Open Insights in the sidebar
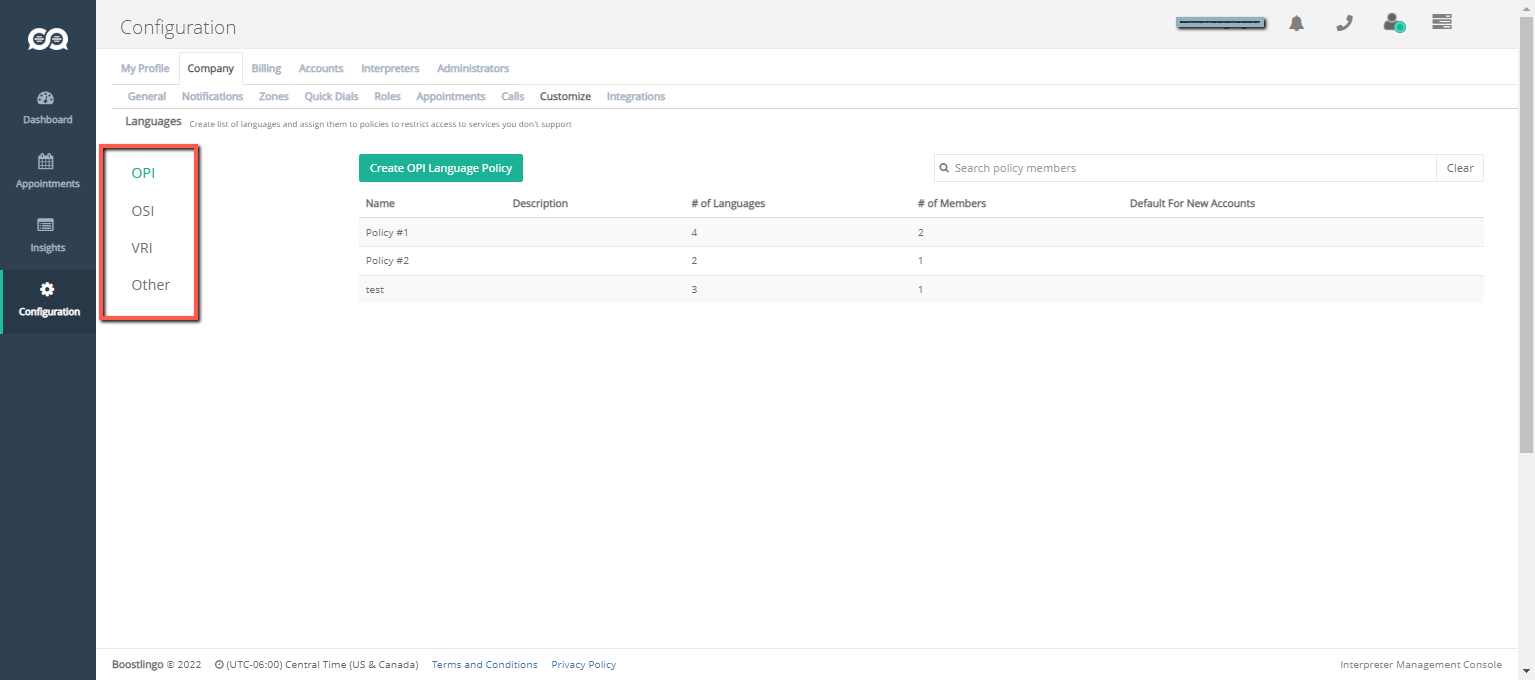 (x=47, y=235)
